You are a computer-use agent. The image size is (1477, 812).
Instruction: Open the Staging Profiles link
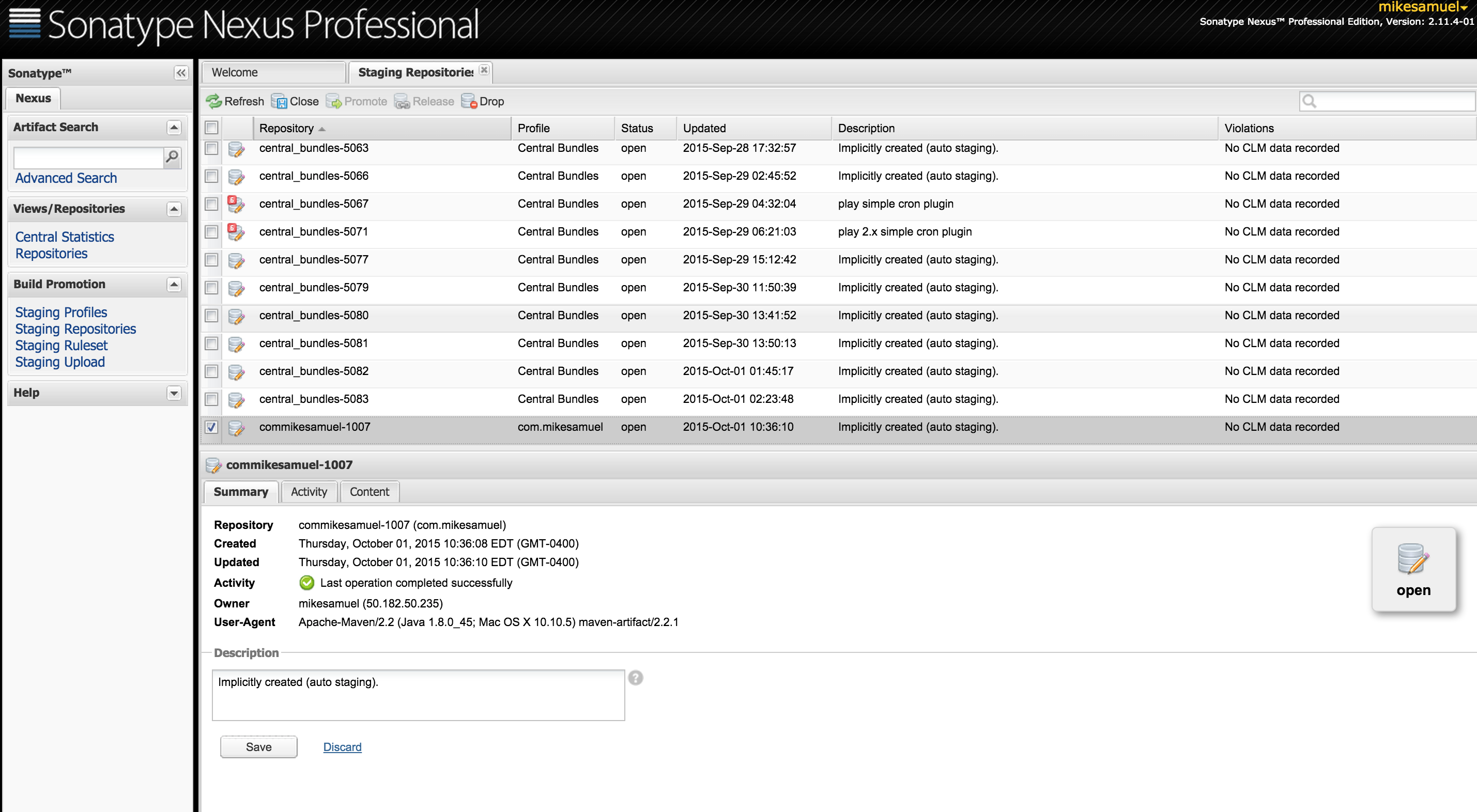tap(61, 313)
